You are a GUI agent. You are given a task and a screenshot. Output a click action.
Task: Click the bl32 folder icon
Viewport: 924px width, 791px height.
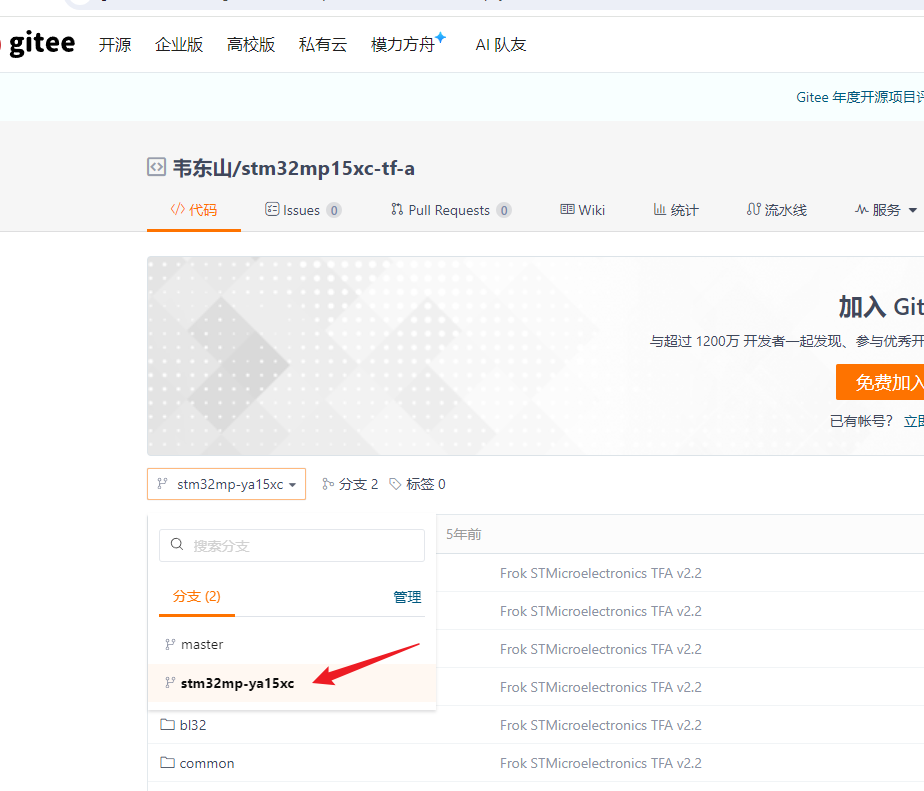(x=168, y=725)
